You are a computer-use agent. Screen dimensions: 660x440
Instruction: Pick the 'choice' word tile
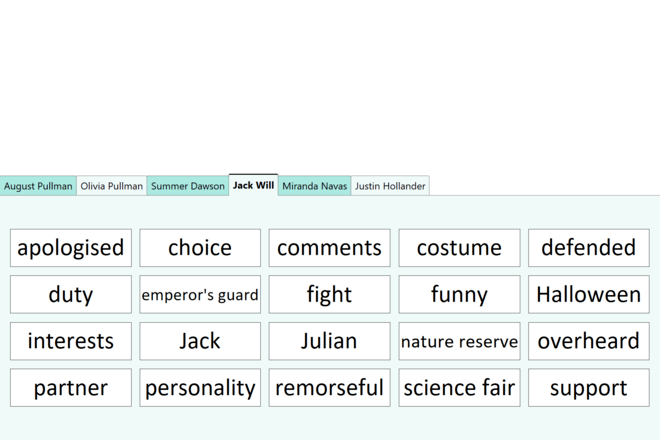[x=200, y=248]
